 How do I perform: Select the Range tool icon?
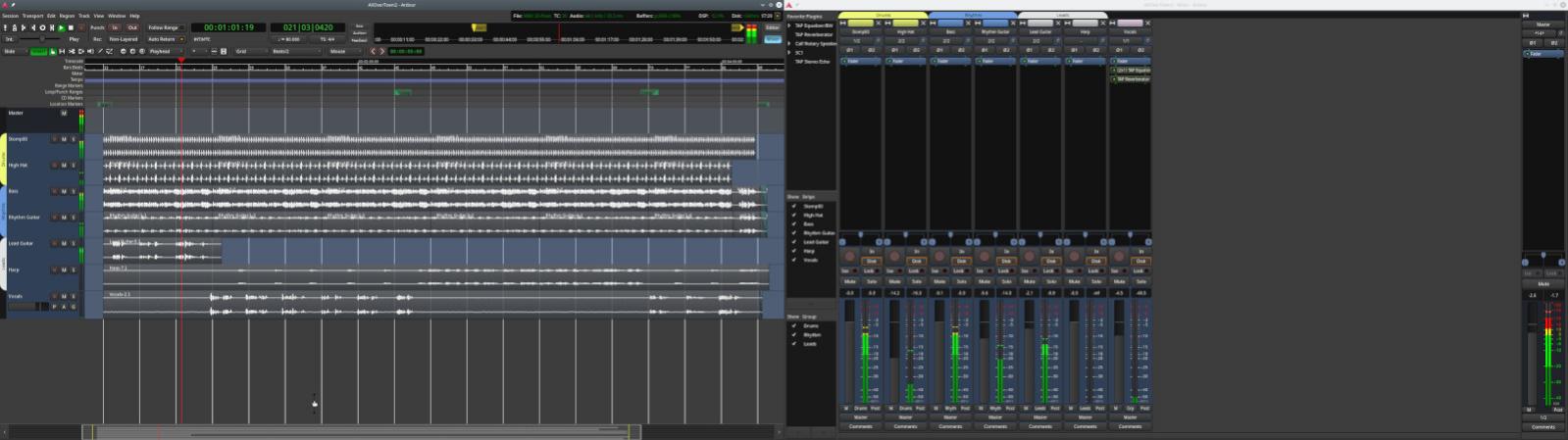(x=62, y=51)
